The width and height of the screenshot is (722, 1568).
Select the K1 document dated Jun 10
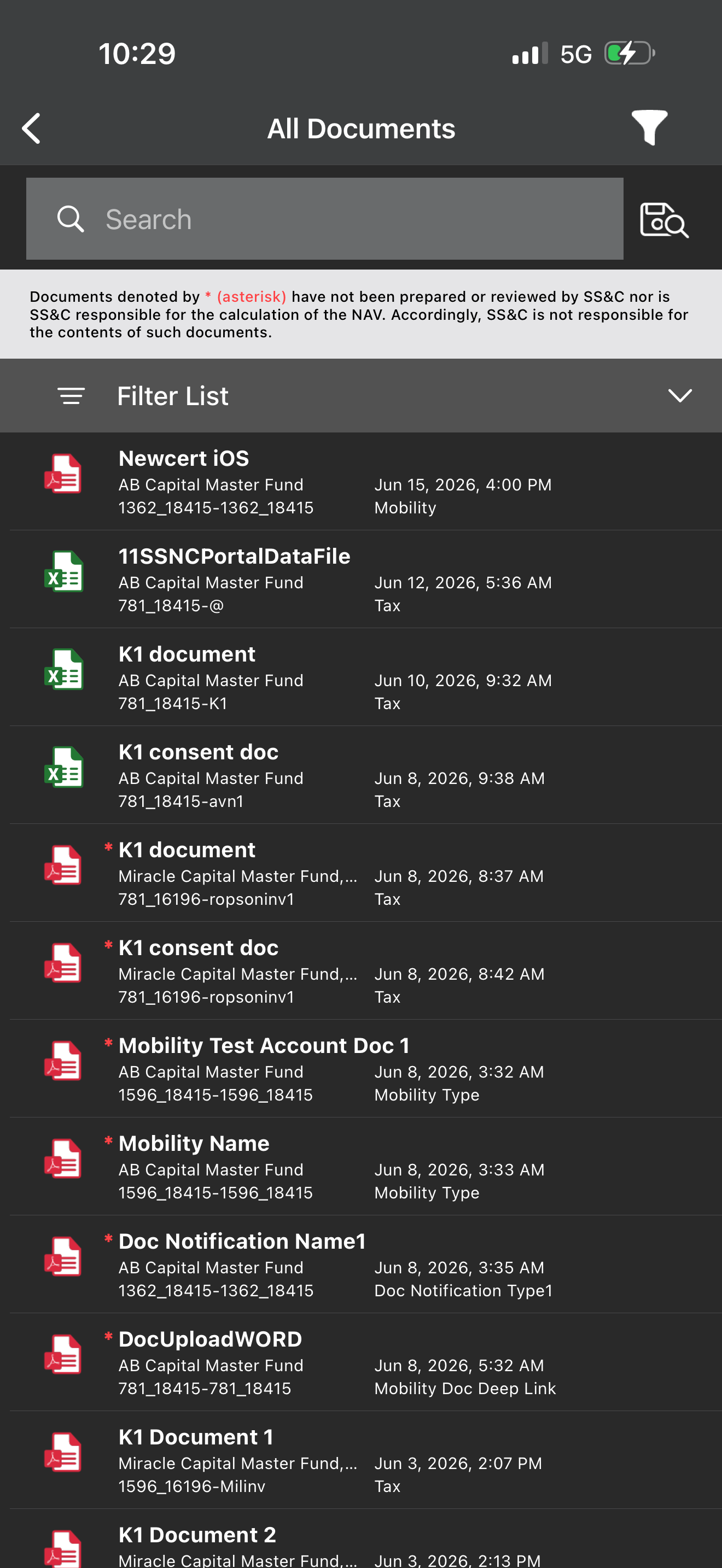[361, 677]
